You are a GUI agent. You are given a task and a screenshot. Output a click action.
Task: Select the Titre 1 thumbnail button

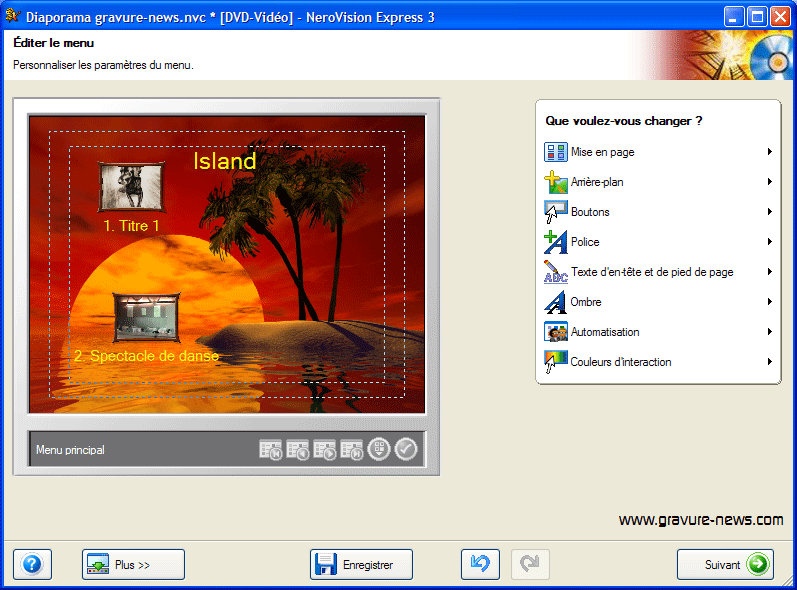pyautogui.click(x=131, y=187)
